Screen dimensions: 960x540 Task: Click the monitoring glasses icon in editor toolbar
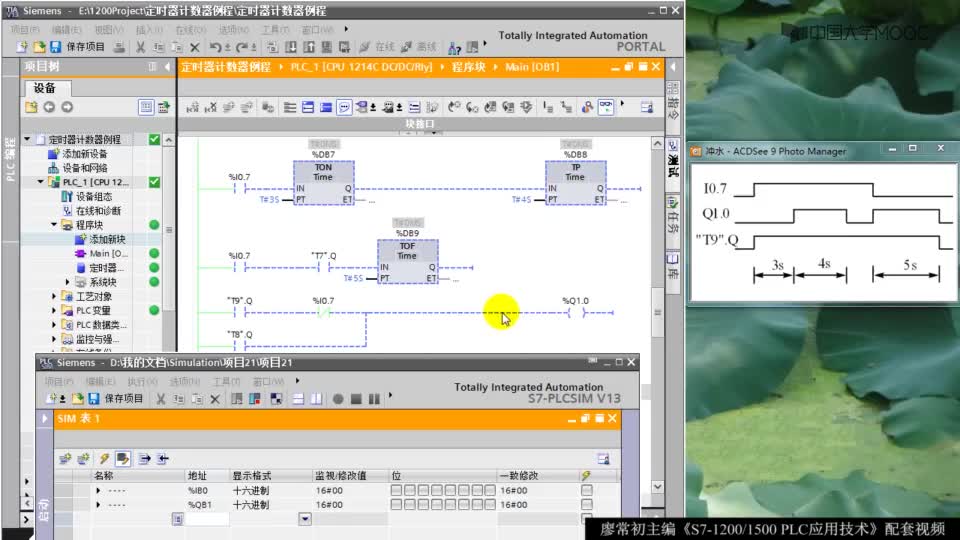(606, 107)
